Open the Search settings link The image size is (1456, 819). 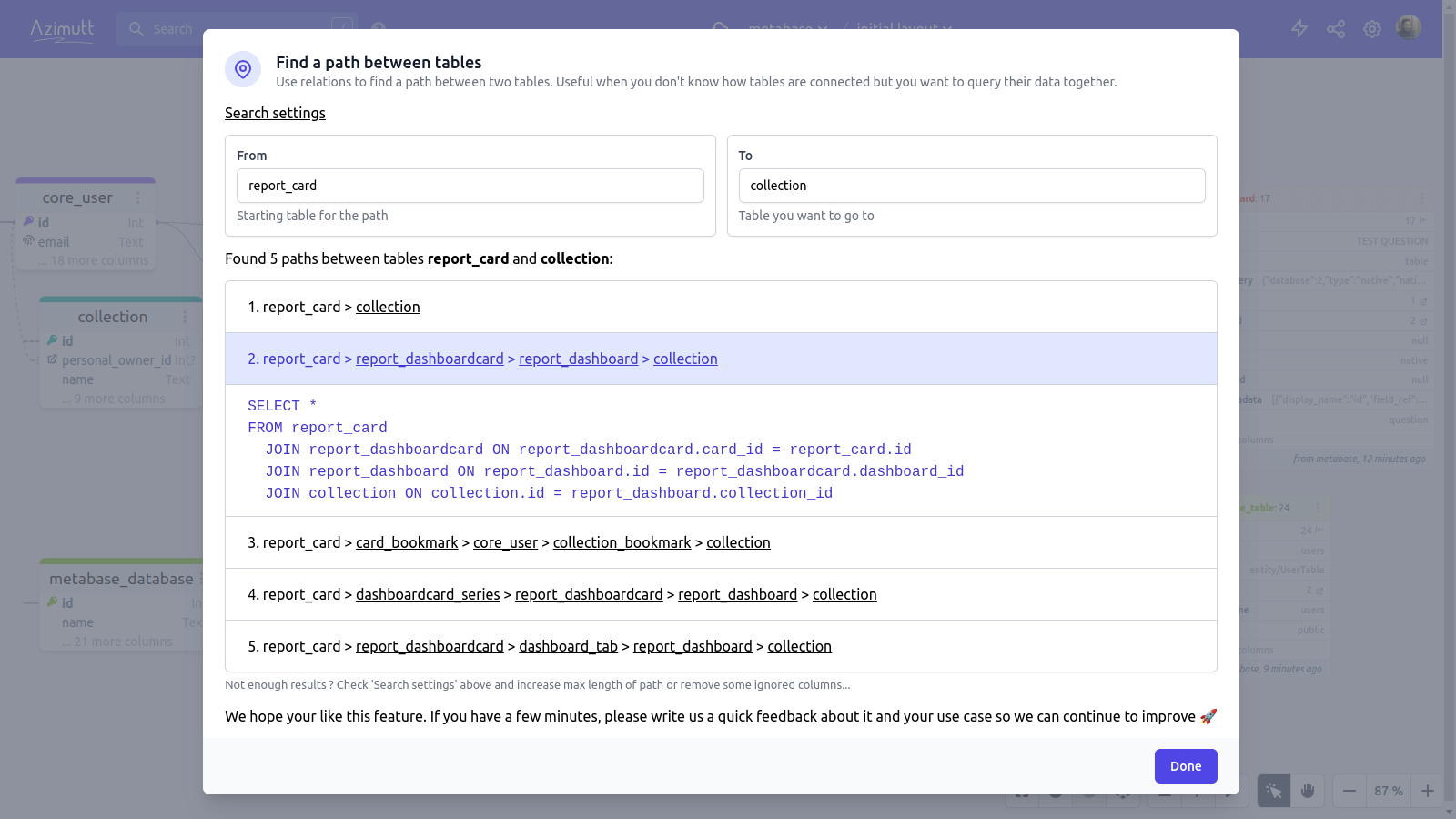coord(275,113)
